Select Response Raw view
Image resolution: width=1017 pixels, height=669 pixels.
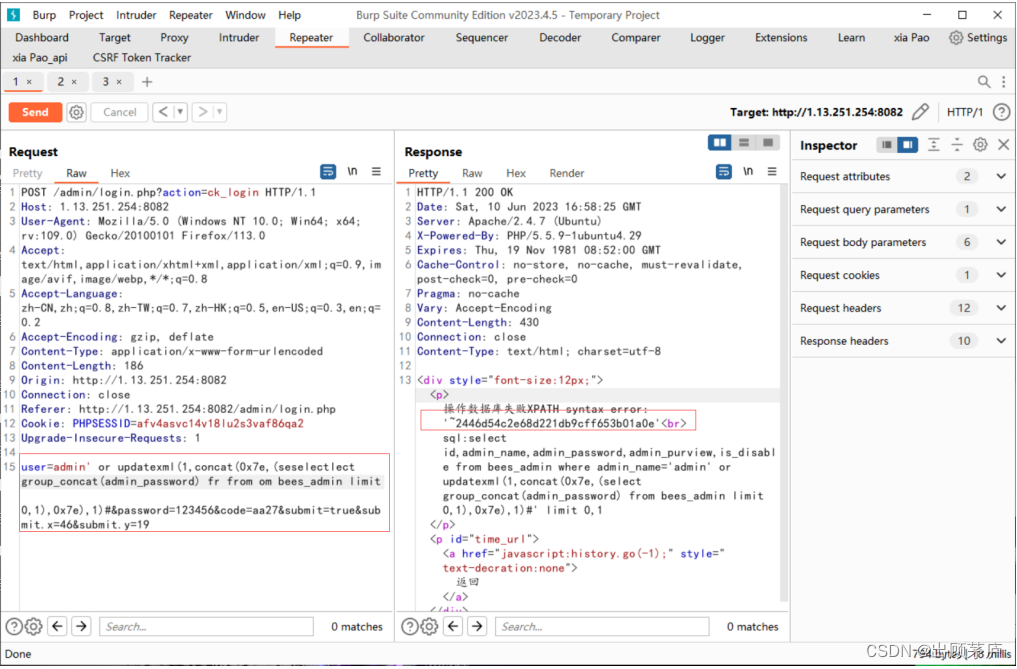472,173
